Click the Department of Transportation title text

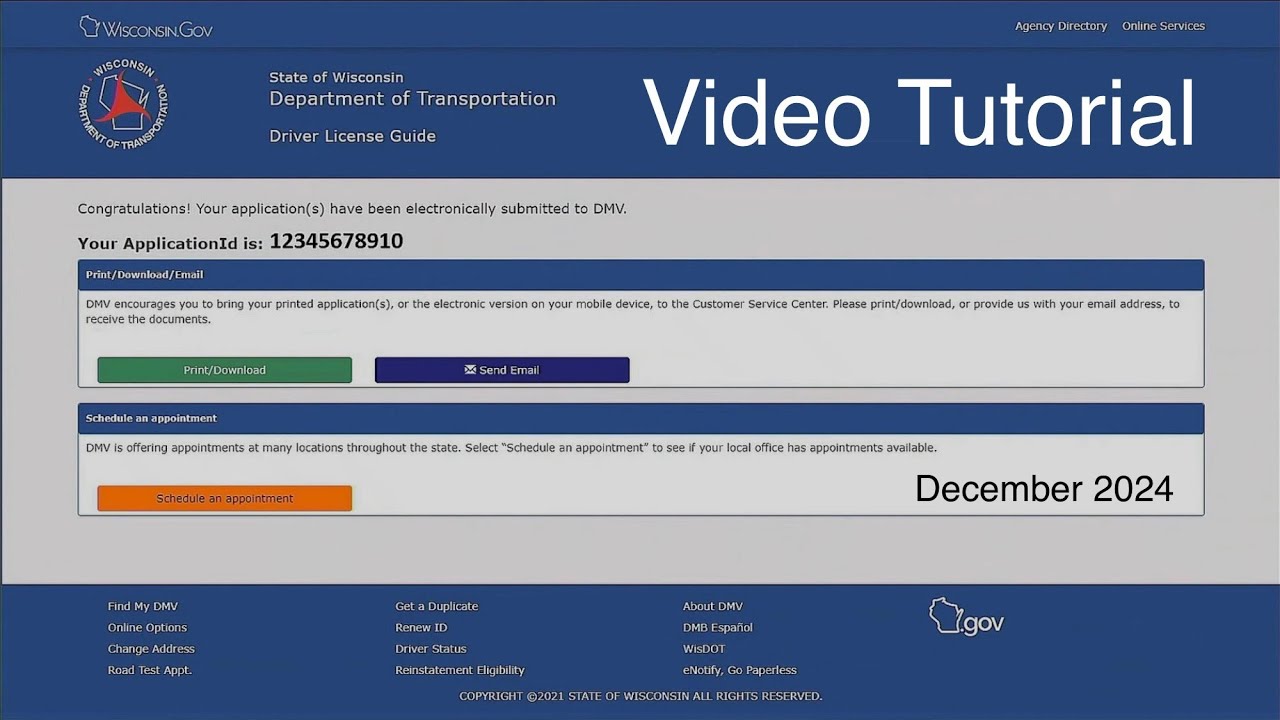click(x=412, y=99)
